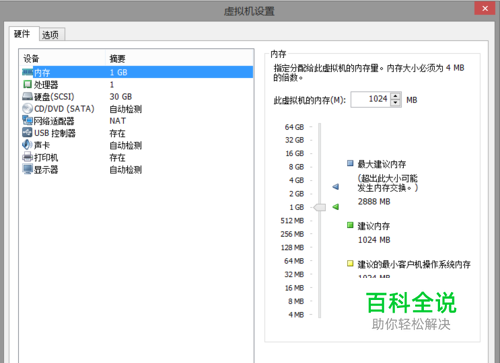The image size is (500, 363).
Task: Select the 处理器 row in device list
Action: tap(137, 84)
